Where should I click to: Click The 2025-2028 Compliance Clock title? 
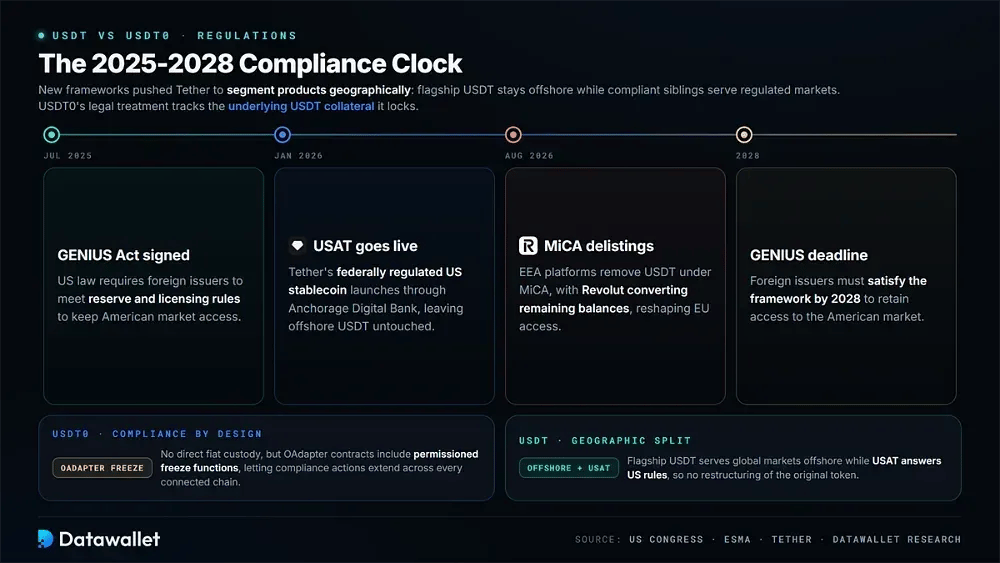[x=250, y=64]
